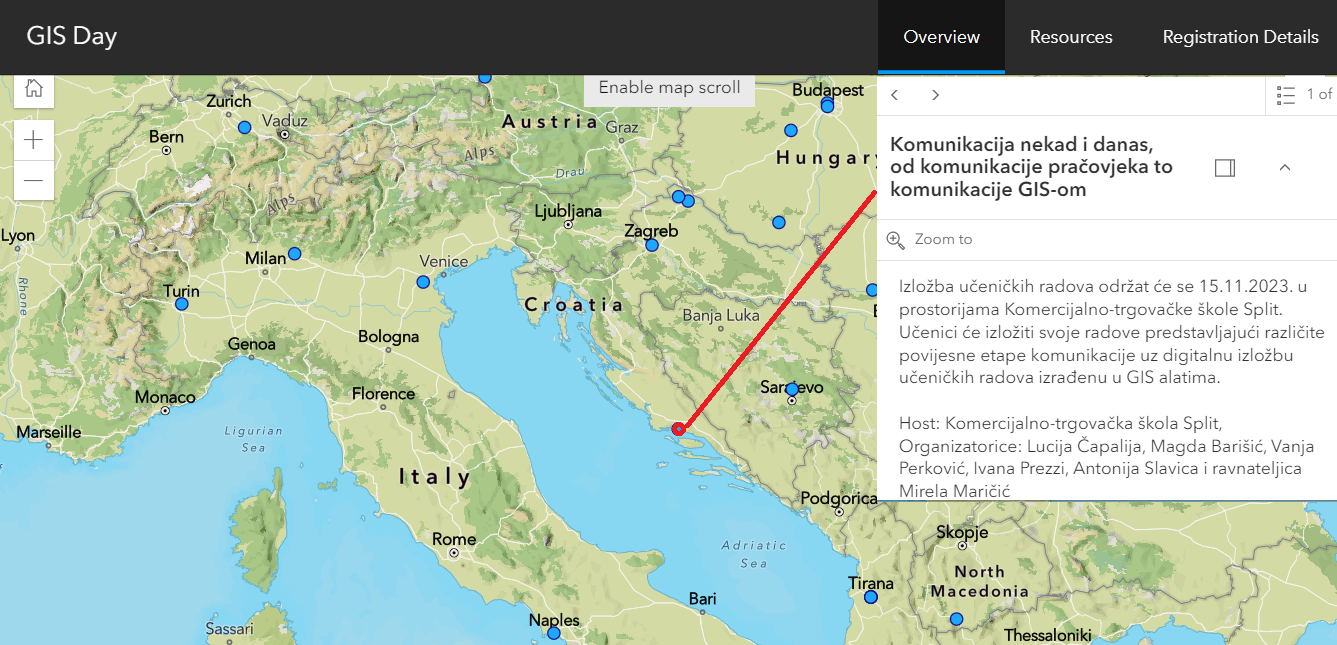Select the blue marker near Budapest
Screen dimensions: 1337x645
pyautogui.click(x=827, y=105)
